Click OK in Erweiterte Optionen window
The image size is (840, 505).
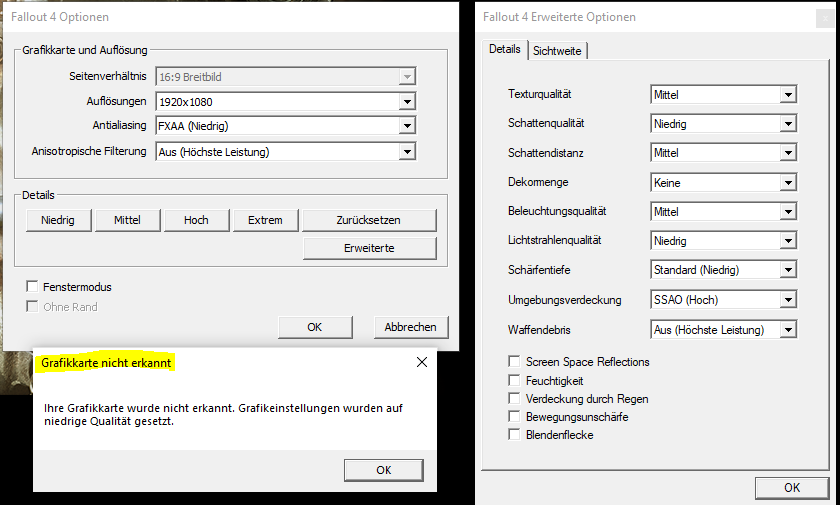(792, 487)
